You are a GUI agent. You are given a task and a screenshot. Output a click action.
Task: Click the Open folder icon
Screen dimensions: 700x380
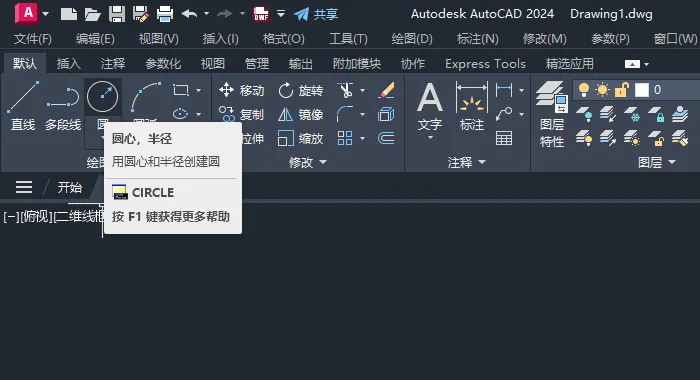[92, 14]
